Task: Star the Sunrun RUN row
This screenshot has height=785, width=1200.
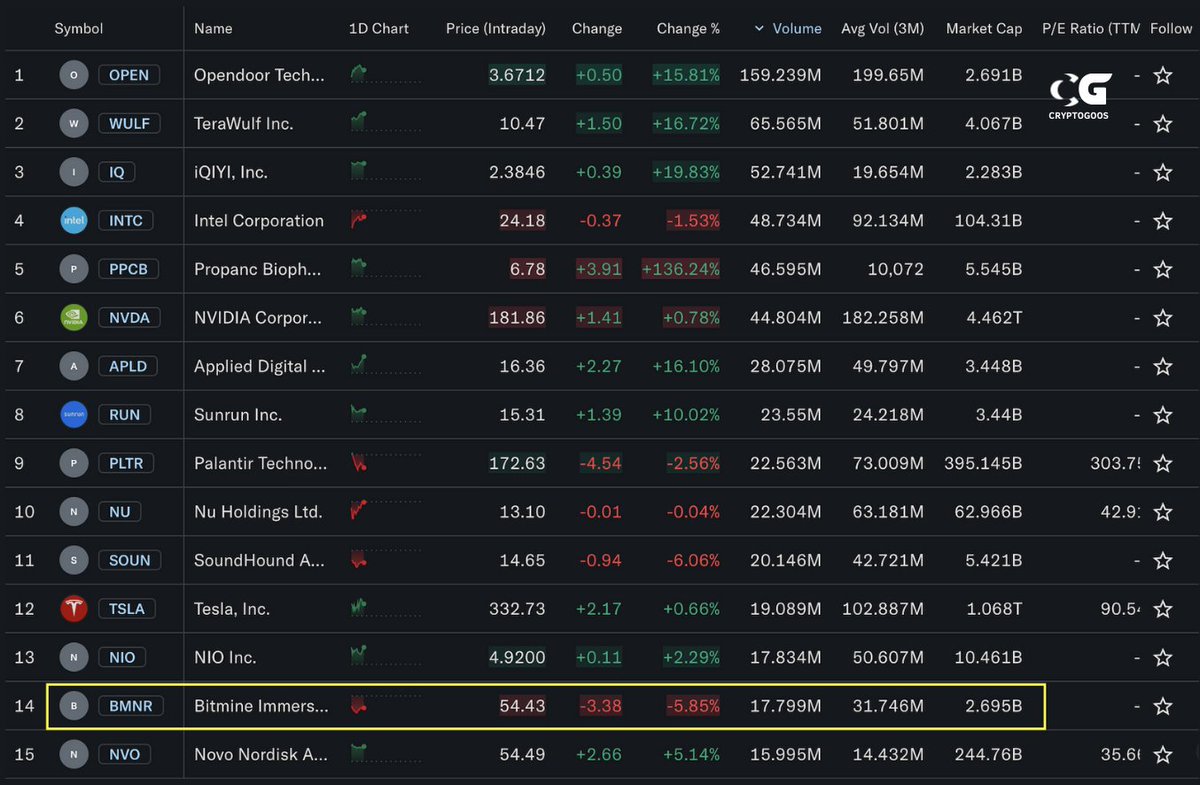Action: (x=1162, y=415)
